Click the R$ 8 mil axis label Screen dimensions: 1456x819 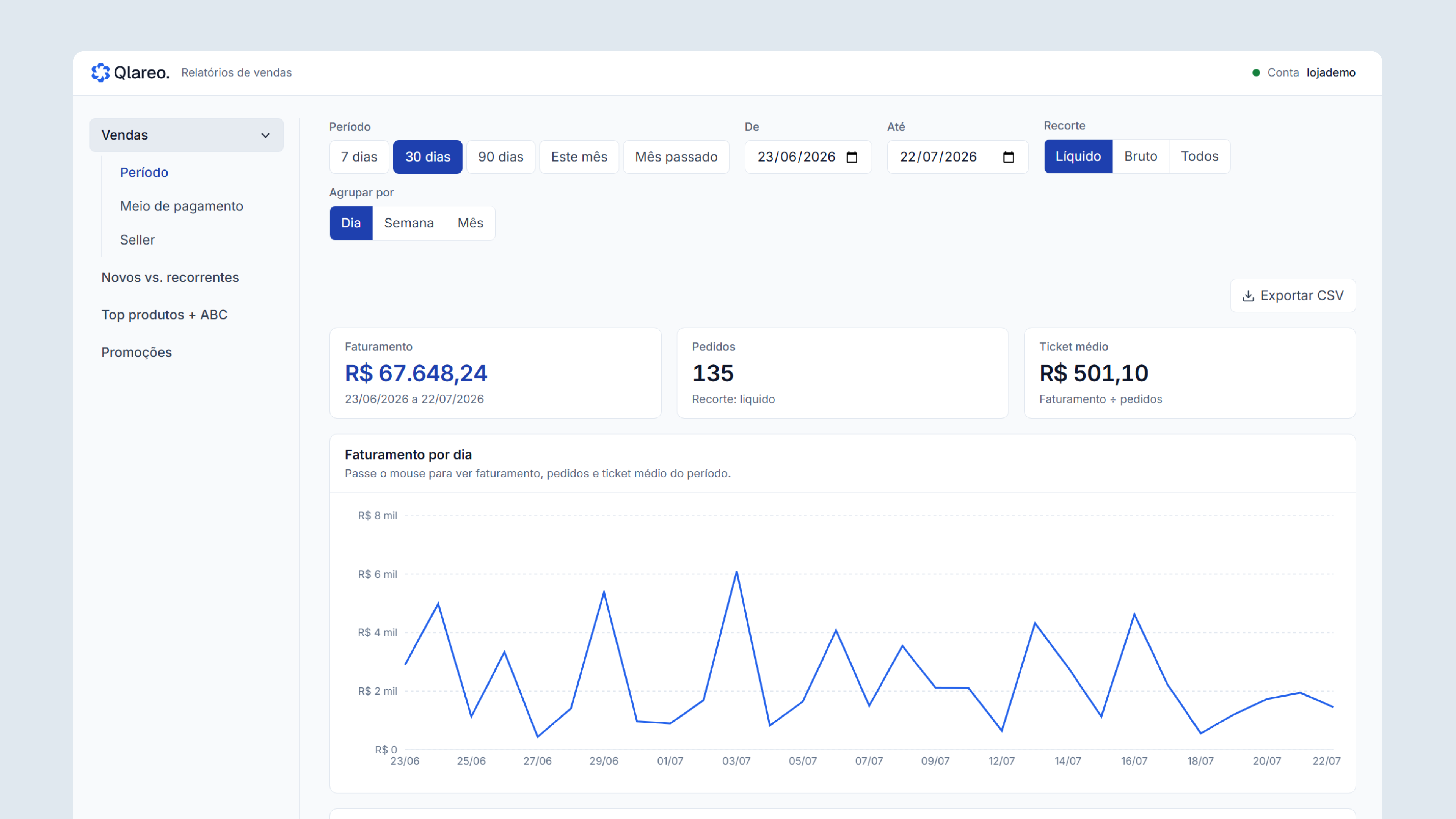pos(378,516)
